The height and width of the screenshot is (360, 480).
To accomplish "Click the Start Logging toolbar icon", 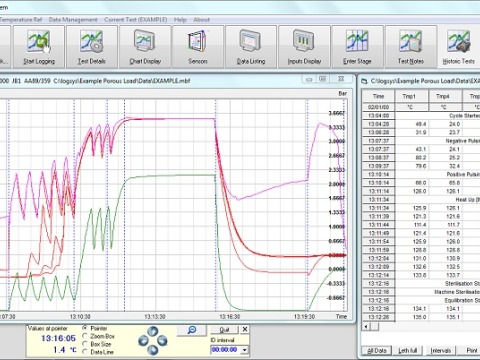I will tap(39, 47).
